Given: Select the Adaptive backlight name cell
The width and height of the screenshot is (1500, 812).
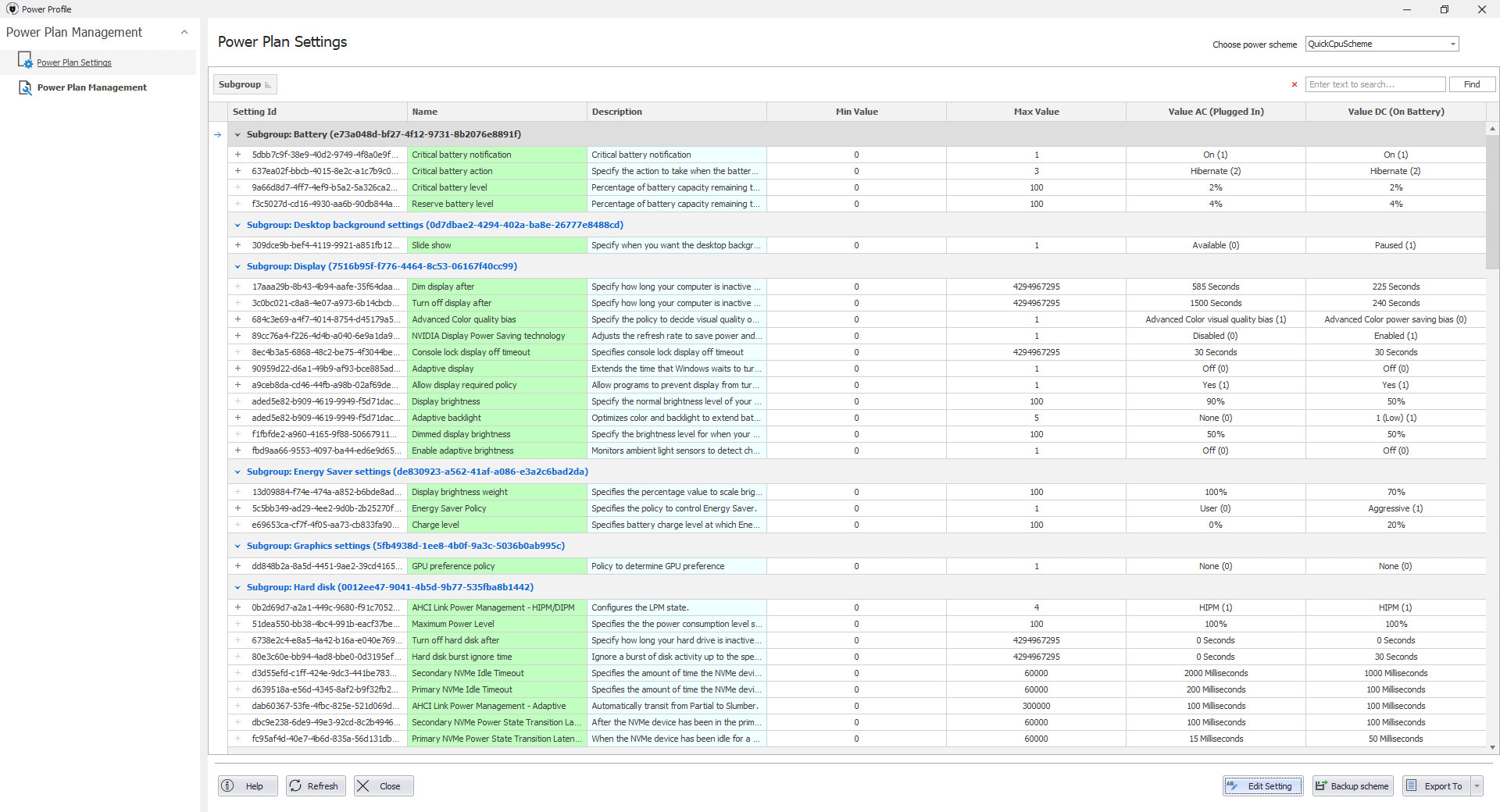Looking at the screenshot, I should point(497,418).
